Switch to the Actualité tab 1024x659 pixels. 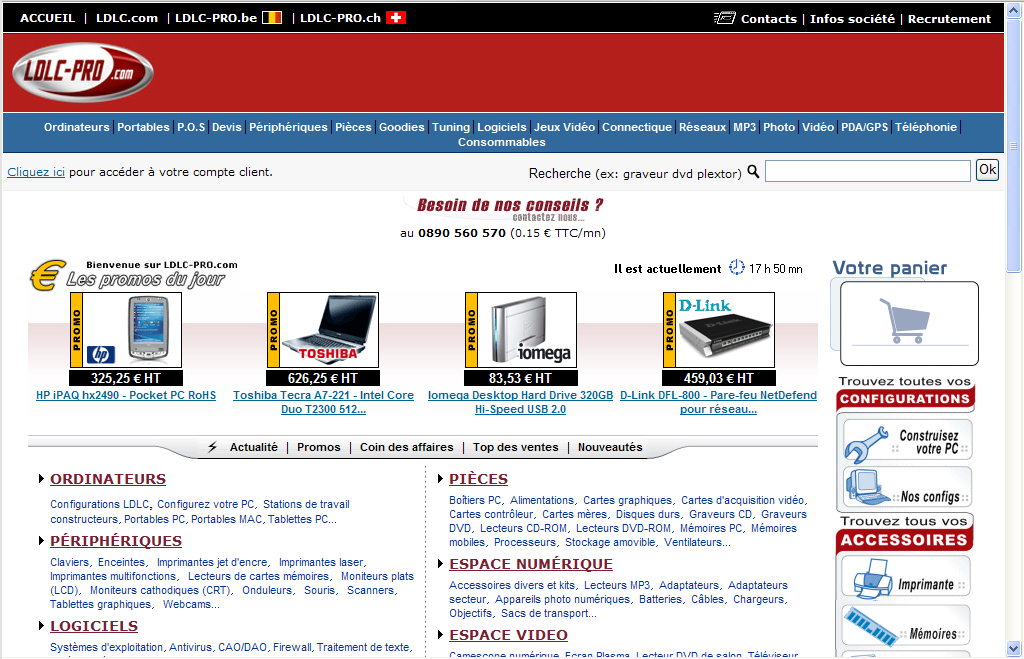tap(253, 447)
